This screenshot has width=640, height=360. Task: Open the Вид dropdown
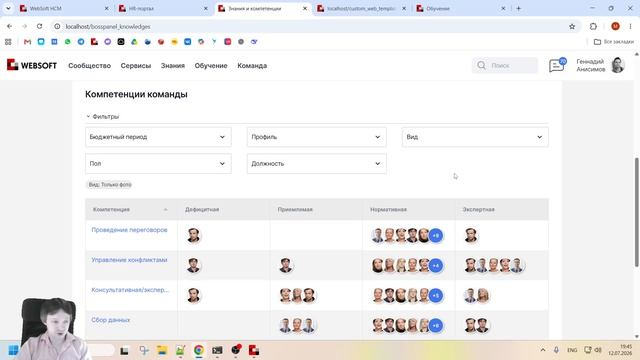point(475,137)
